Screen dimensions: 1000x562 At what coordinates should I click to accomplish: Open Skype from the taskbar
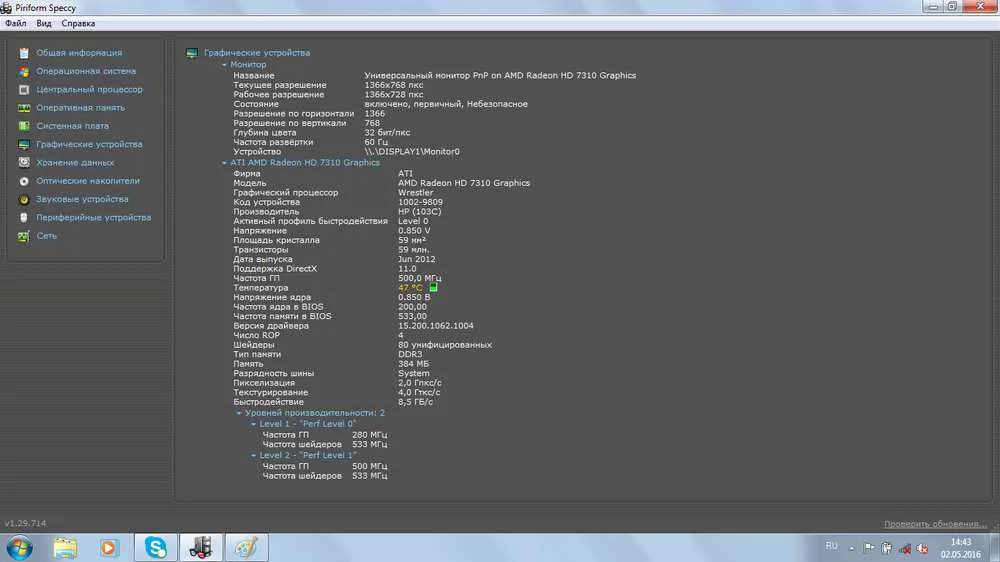pos(156,548)
